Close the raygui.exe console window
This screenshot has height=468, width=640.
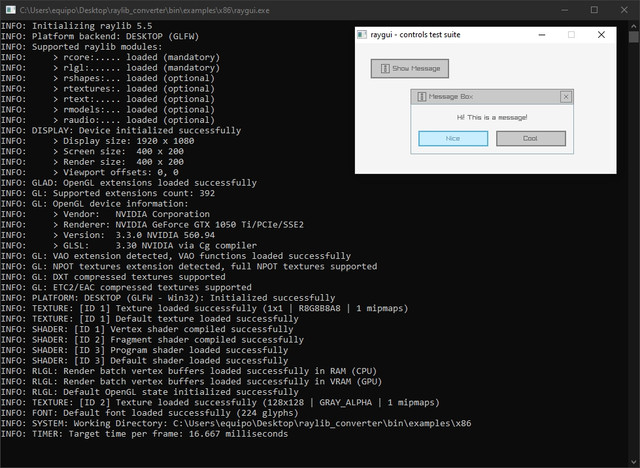[x=624, y=10]
